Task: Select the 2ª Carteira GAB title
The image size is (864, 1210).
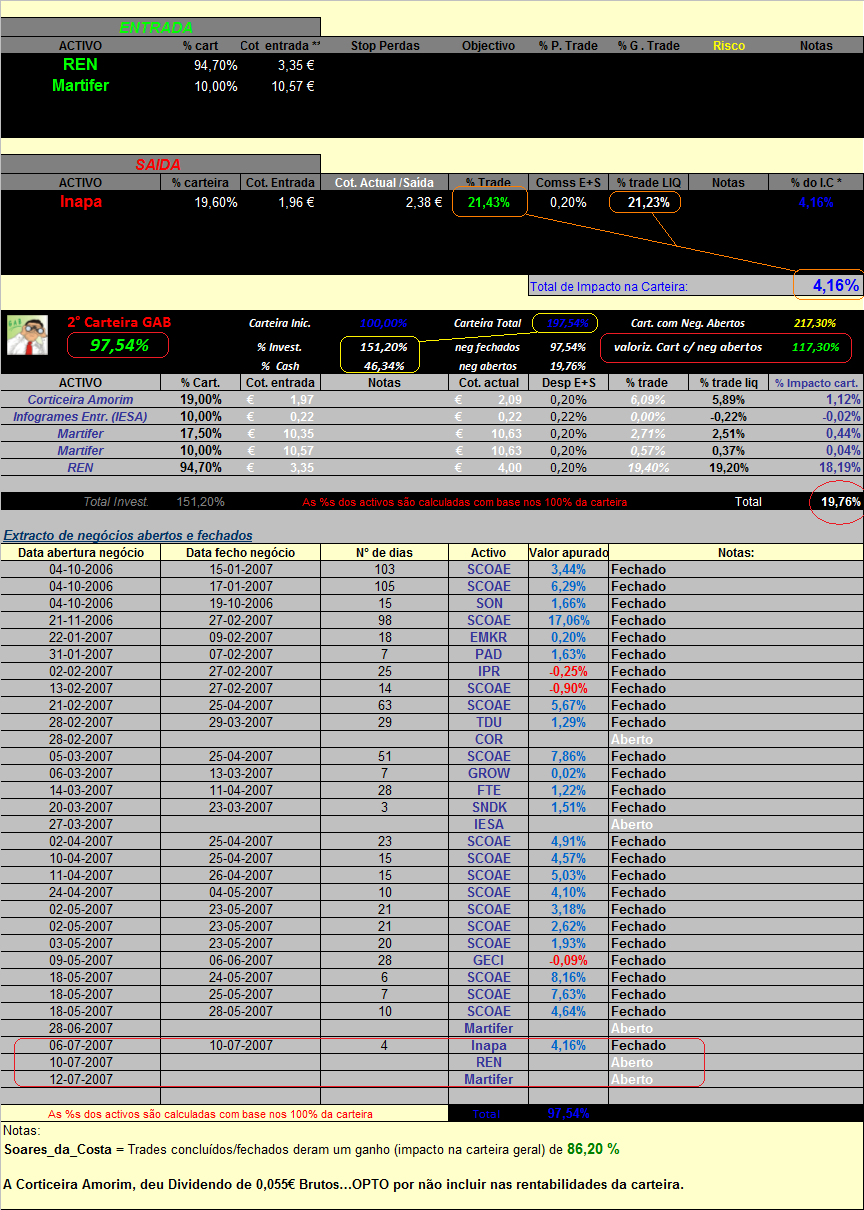Action: pyautogui.click(x=119, y=322)
